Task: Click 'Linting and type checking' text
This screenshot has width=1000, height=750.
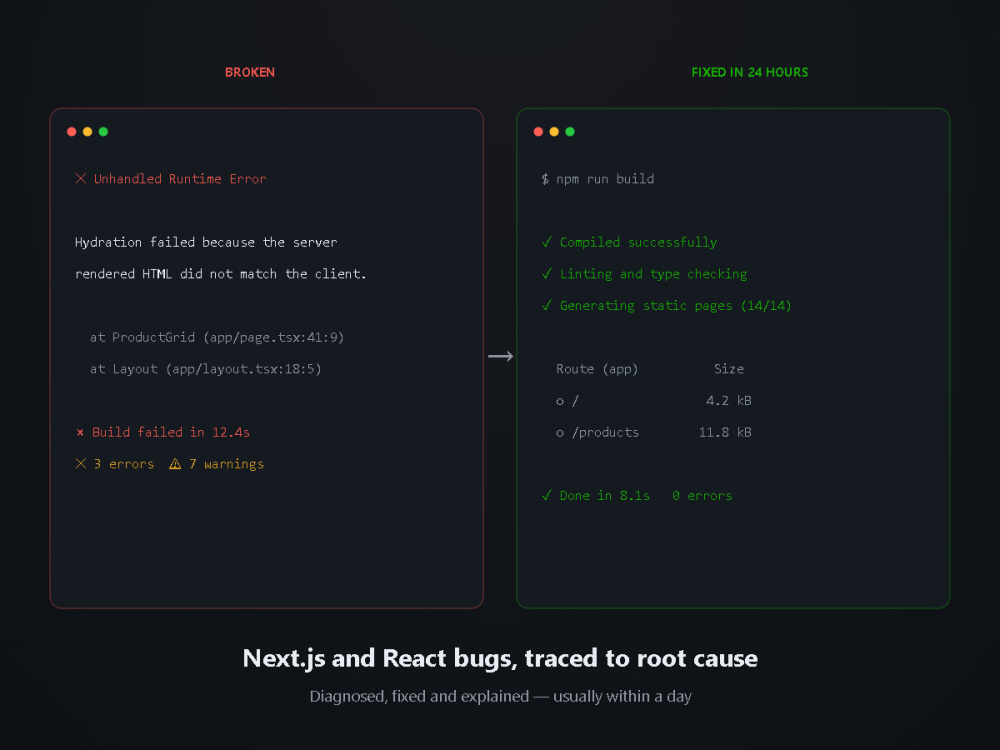Action: (654, 274)
